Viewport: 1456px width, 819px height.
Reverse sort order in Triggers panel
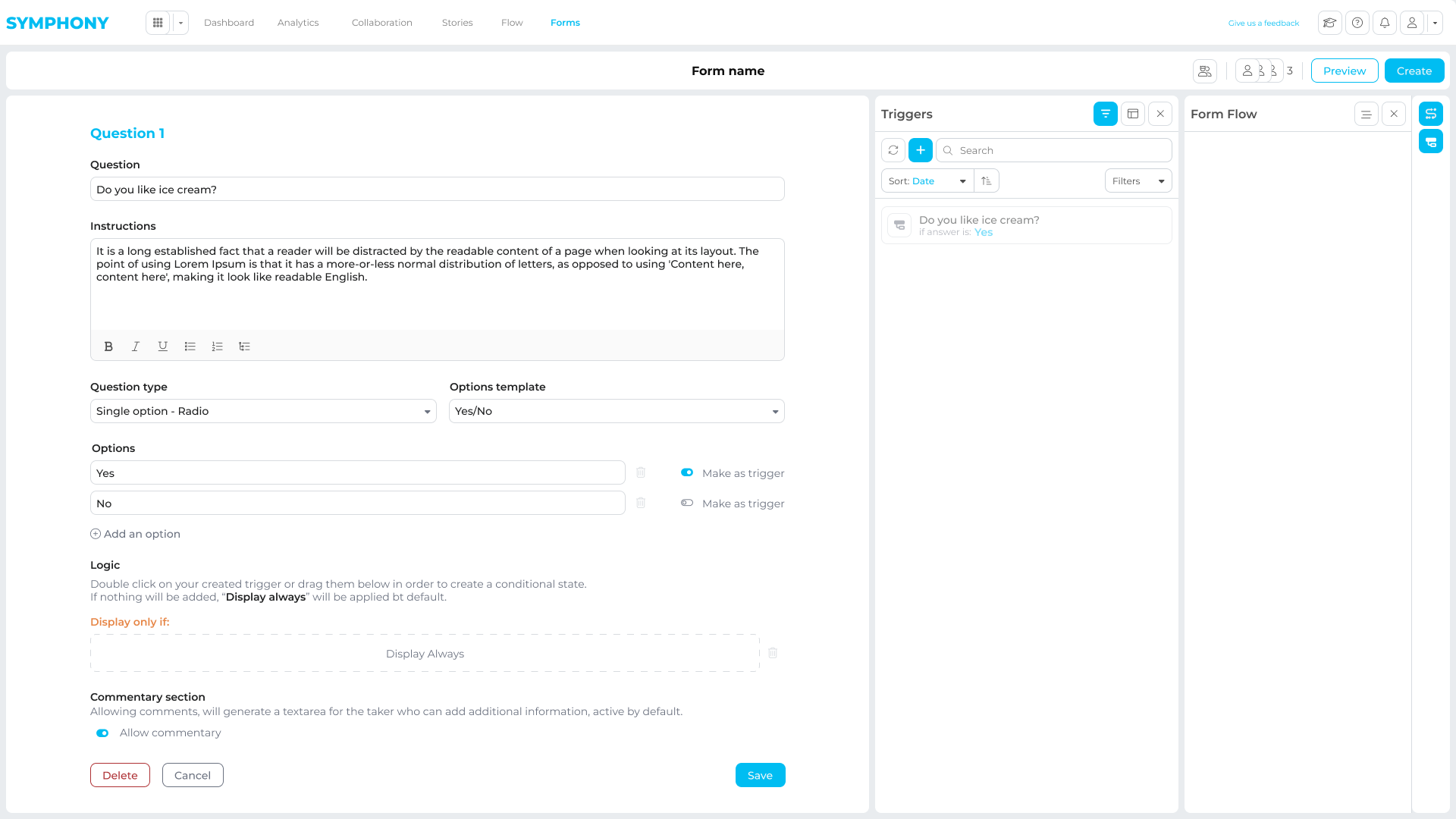pos(987,180)
